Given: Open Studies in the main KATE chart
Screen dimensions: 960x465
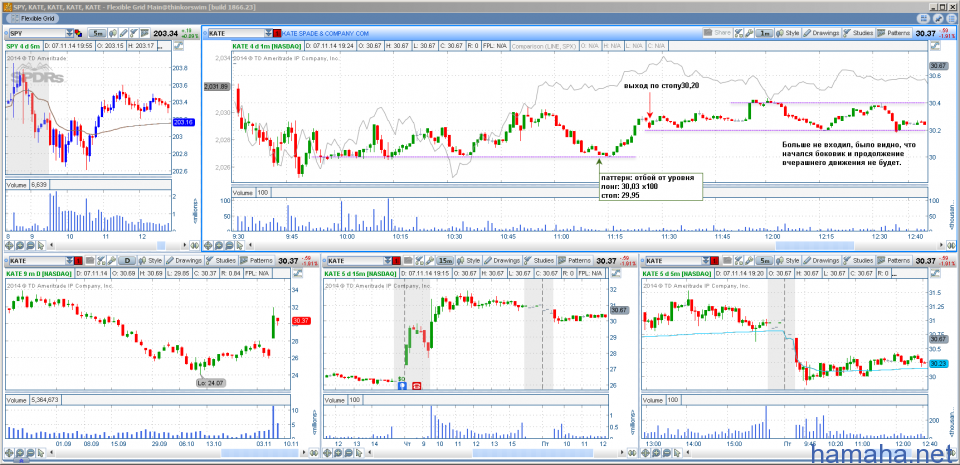Looking at the screenshot, I should pyautogui.click(x=858, y=33).
